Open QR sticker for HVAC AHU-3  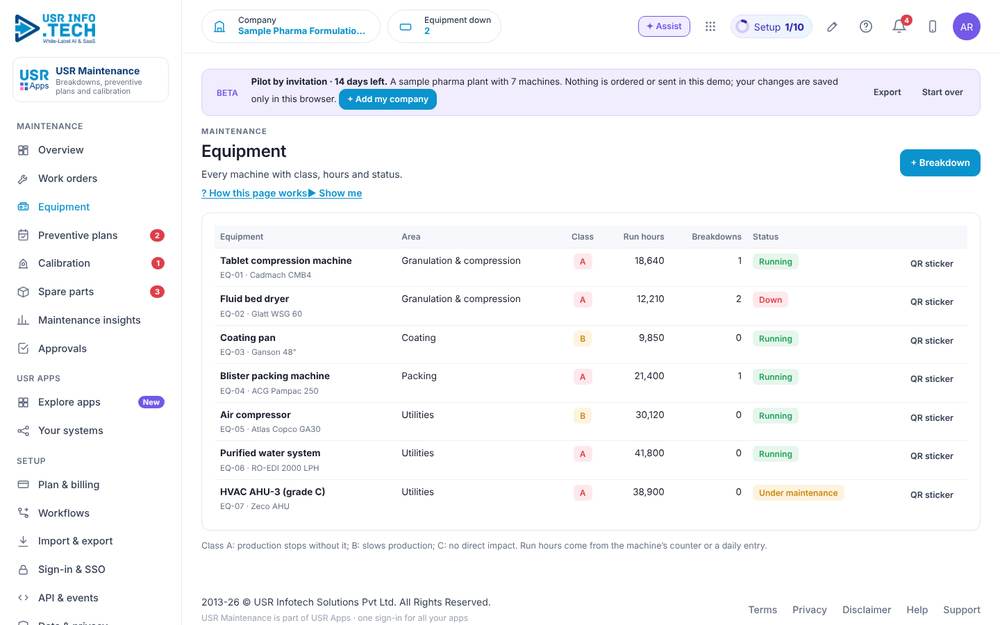[931, 495]
